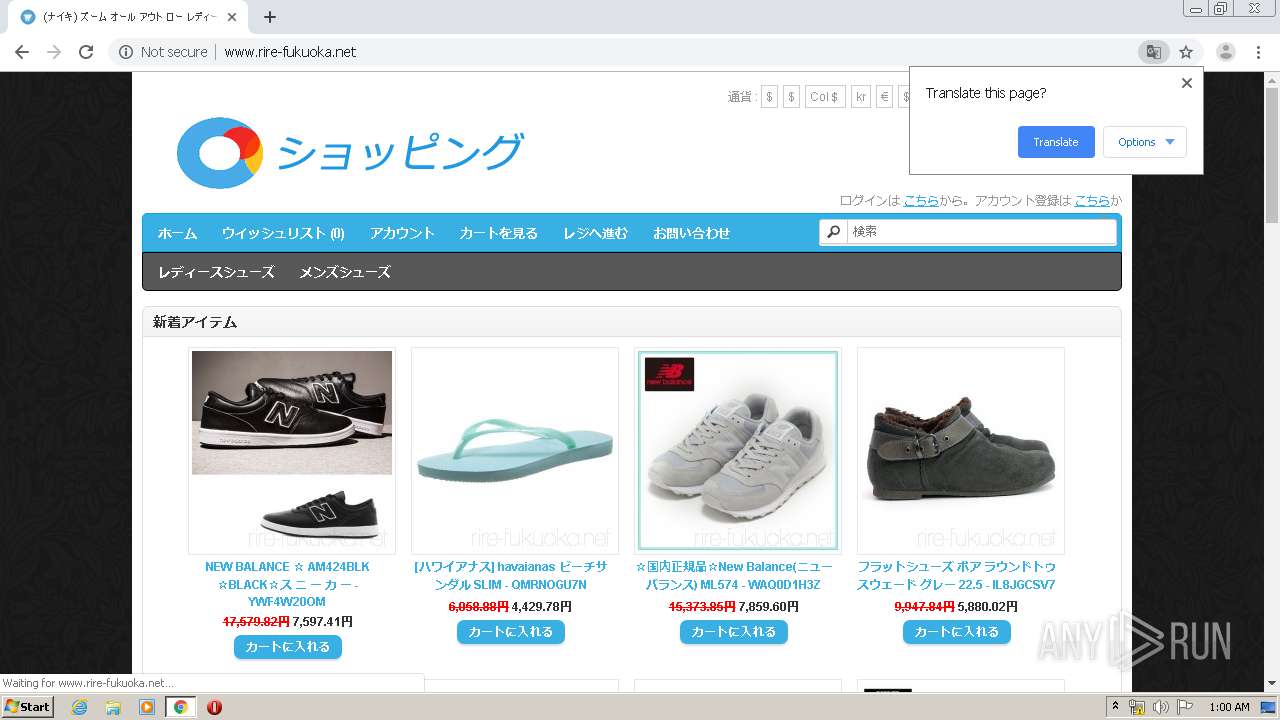
Task: Open メンズシューズ category
Action: click(x=345, y=272)
